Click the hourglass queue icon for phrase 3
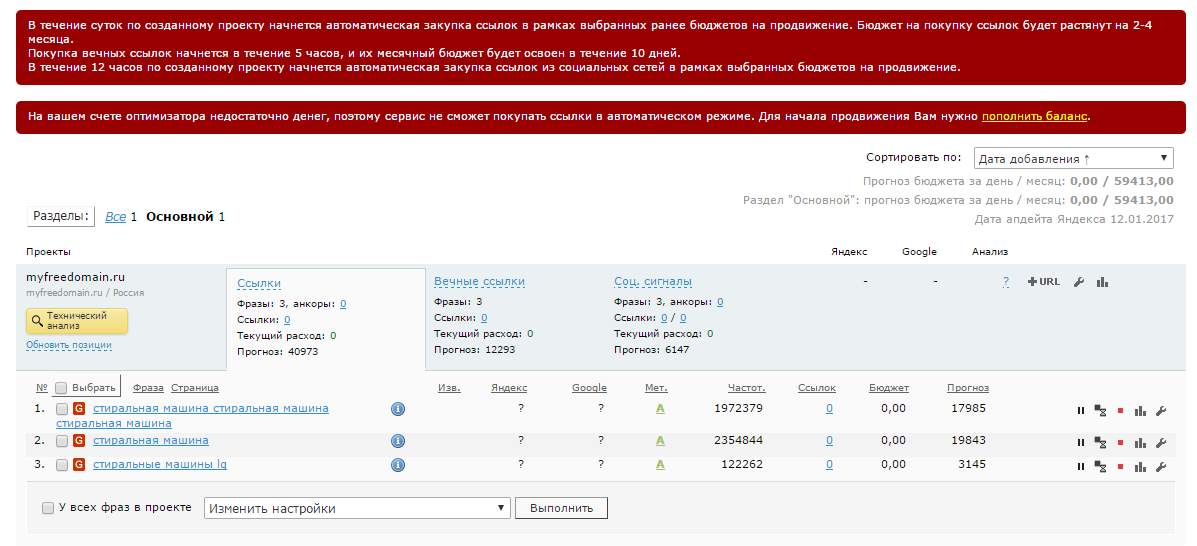This screenshot has height=546, width=1197. pos(1100,466)
